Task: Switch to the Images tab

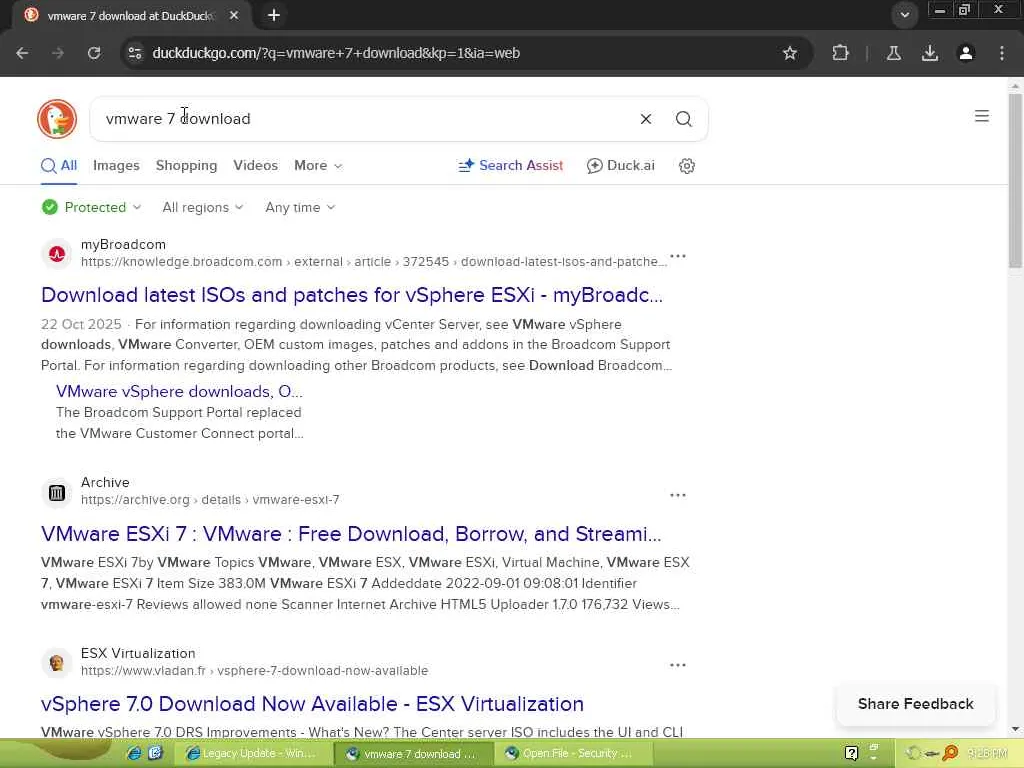Action: (116, 166)
